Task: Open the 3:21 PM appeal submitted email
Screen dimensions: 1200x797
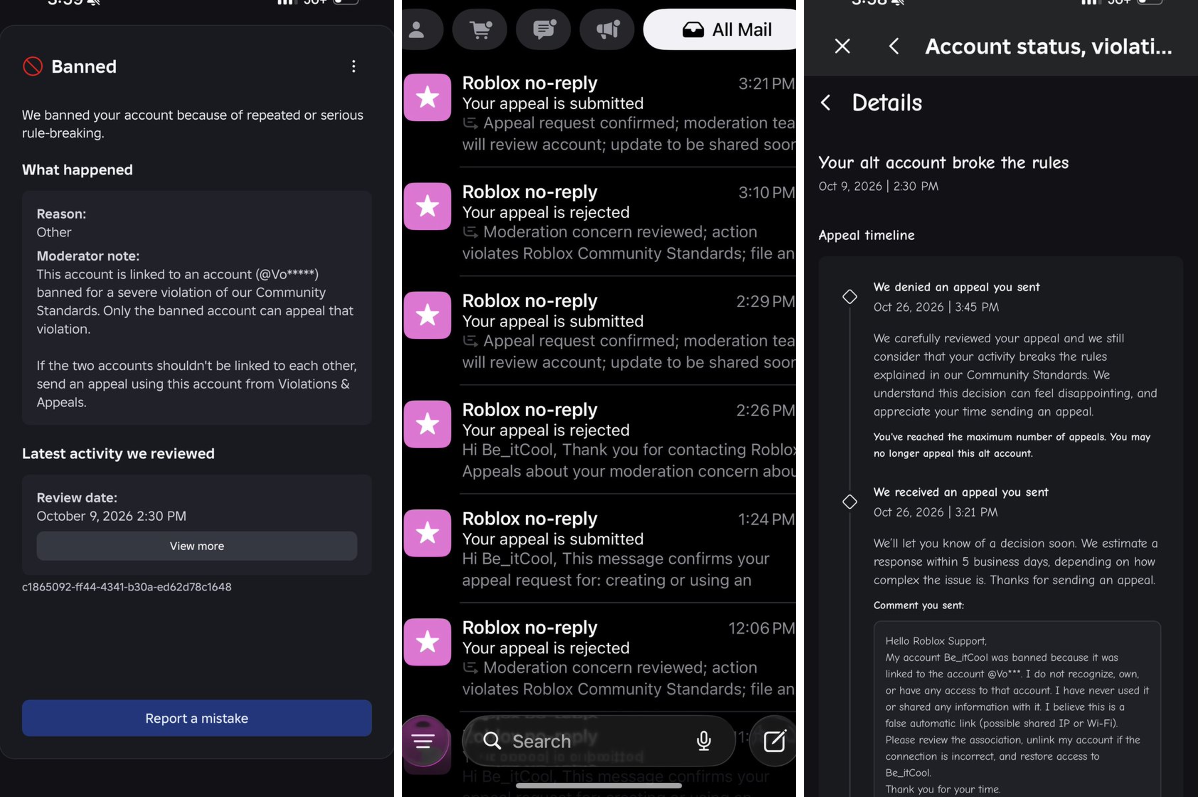Action: click(600, 113)
